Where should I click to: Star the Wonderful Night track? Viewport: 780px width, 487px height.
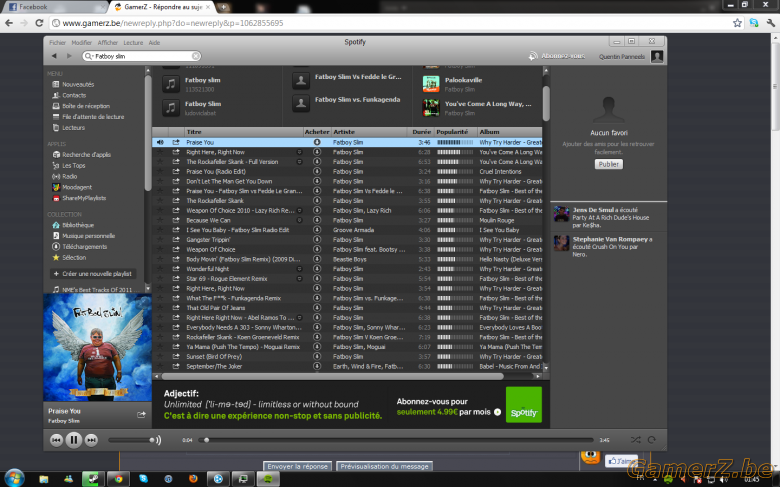pyautogui.click(x=160, y=269)
